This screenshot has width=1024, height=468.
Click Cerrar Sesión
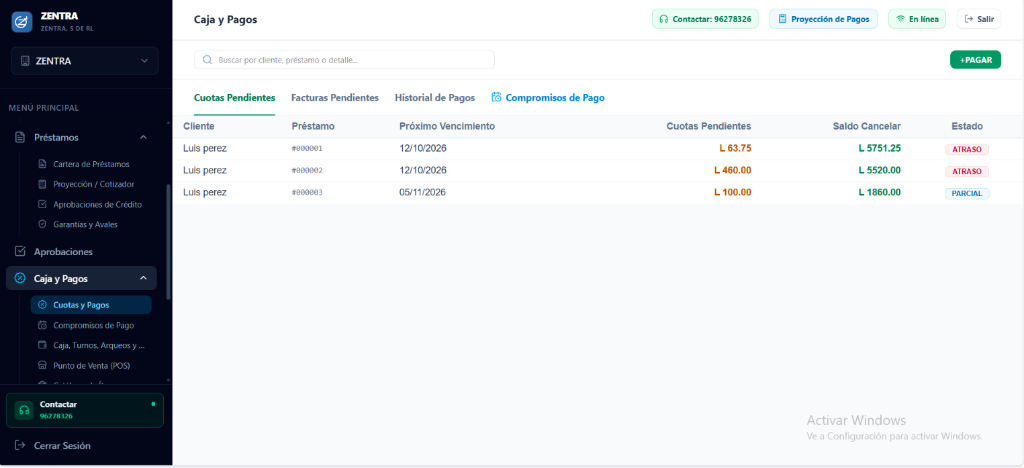click(62, 446)
